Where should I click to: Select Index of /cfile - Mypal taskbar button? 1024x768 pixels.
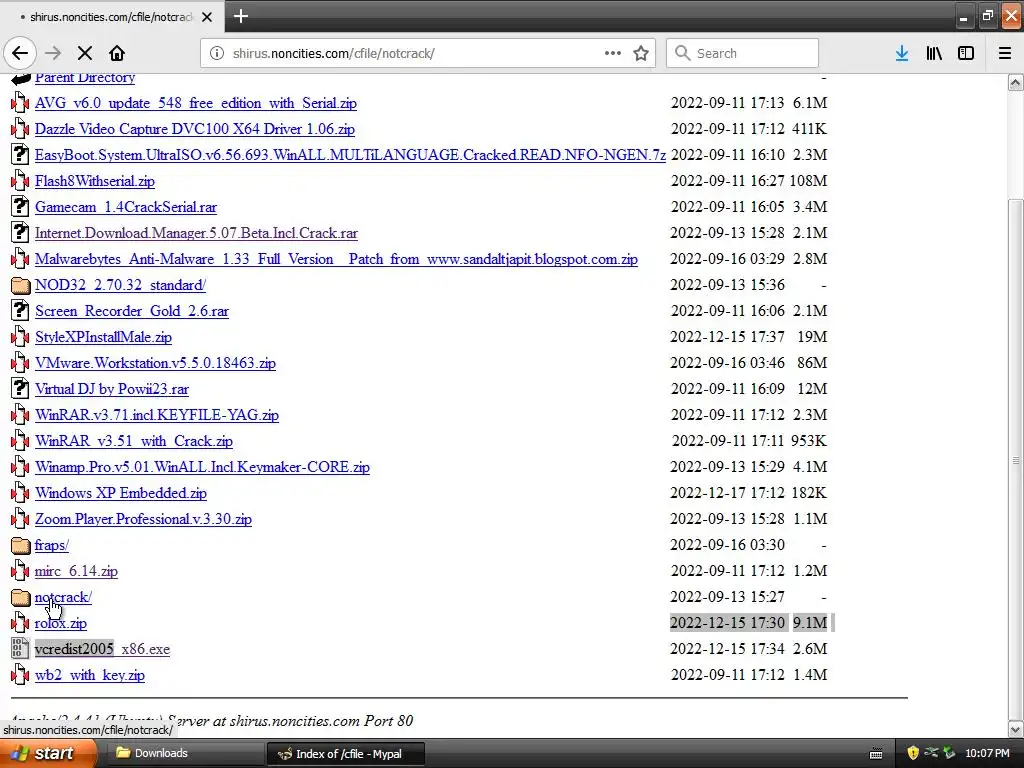(346, 754)
